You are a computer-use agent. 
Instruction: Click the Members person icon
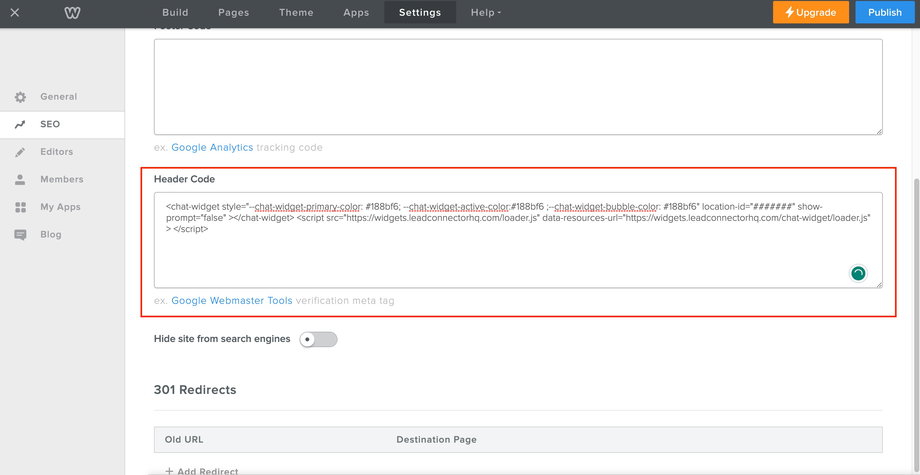pyautogui.click(x=20, y=180)
